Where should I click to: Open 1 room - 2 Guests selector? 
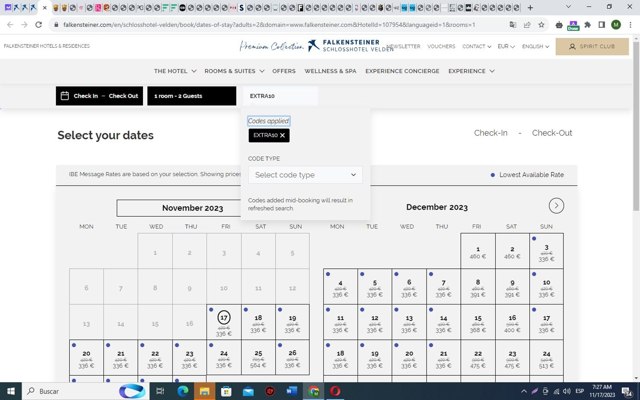191,96
